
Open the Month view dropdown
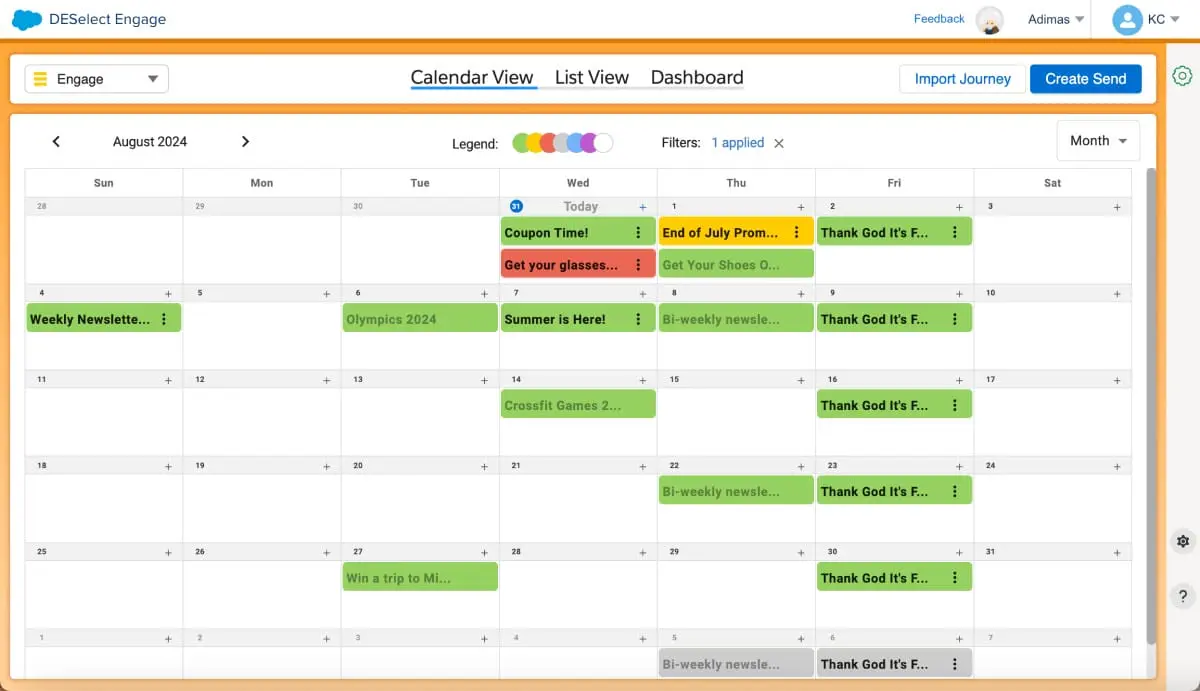click(1098, 141)
